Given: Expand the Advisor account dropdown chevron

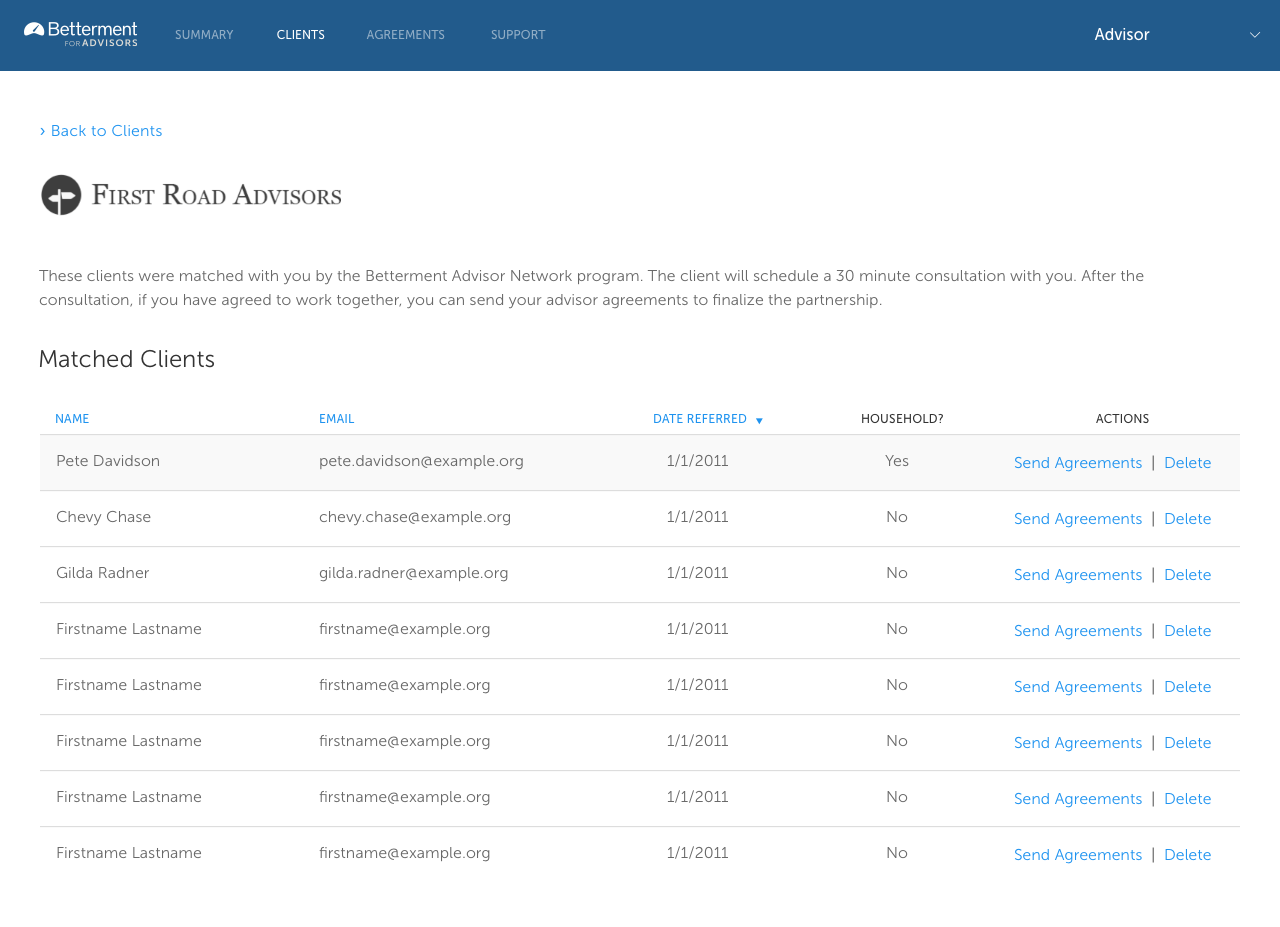Looking at the screenshot, I should click(x=1254, y=35).
